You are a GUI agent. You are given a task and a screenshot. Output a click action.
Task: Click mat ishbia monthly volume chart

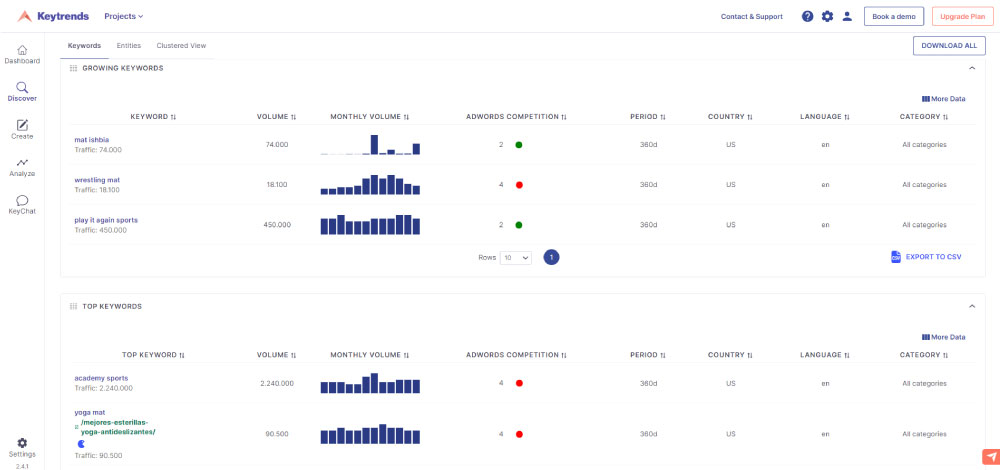pyautogui.click(x=370, y=145)
